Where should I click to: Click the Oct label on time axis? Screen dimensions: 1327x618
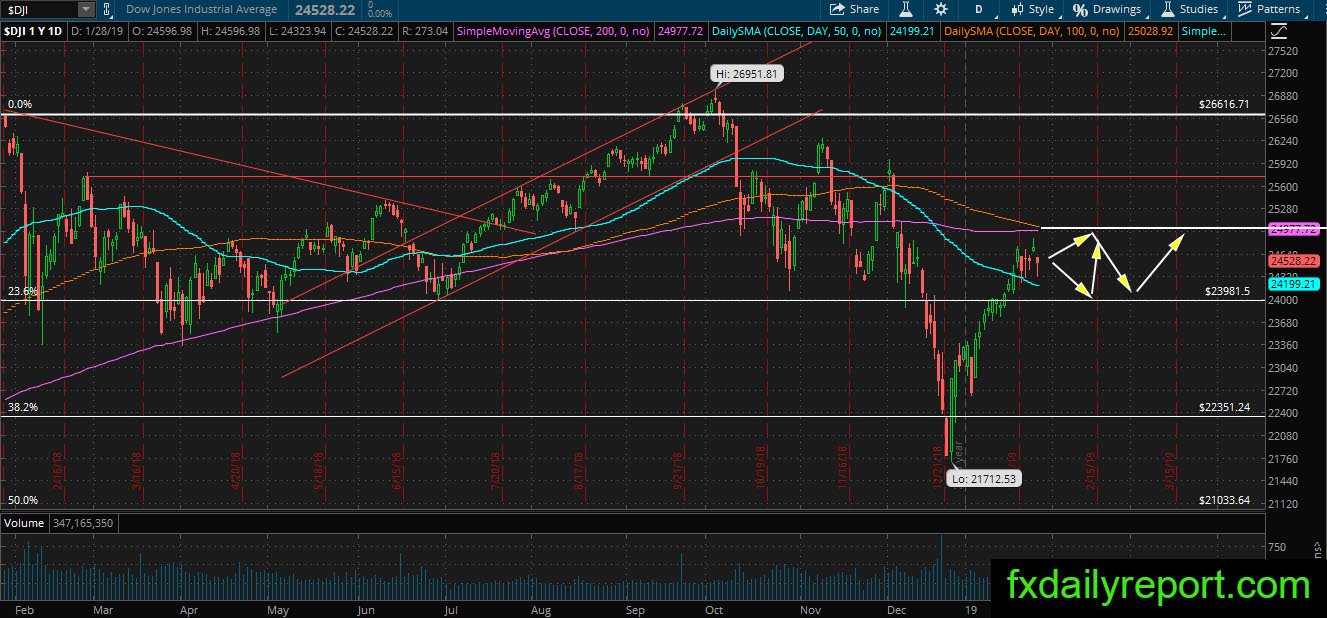713,608
